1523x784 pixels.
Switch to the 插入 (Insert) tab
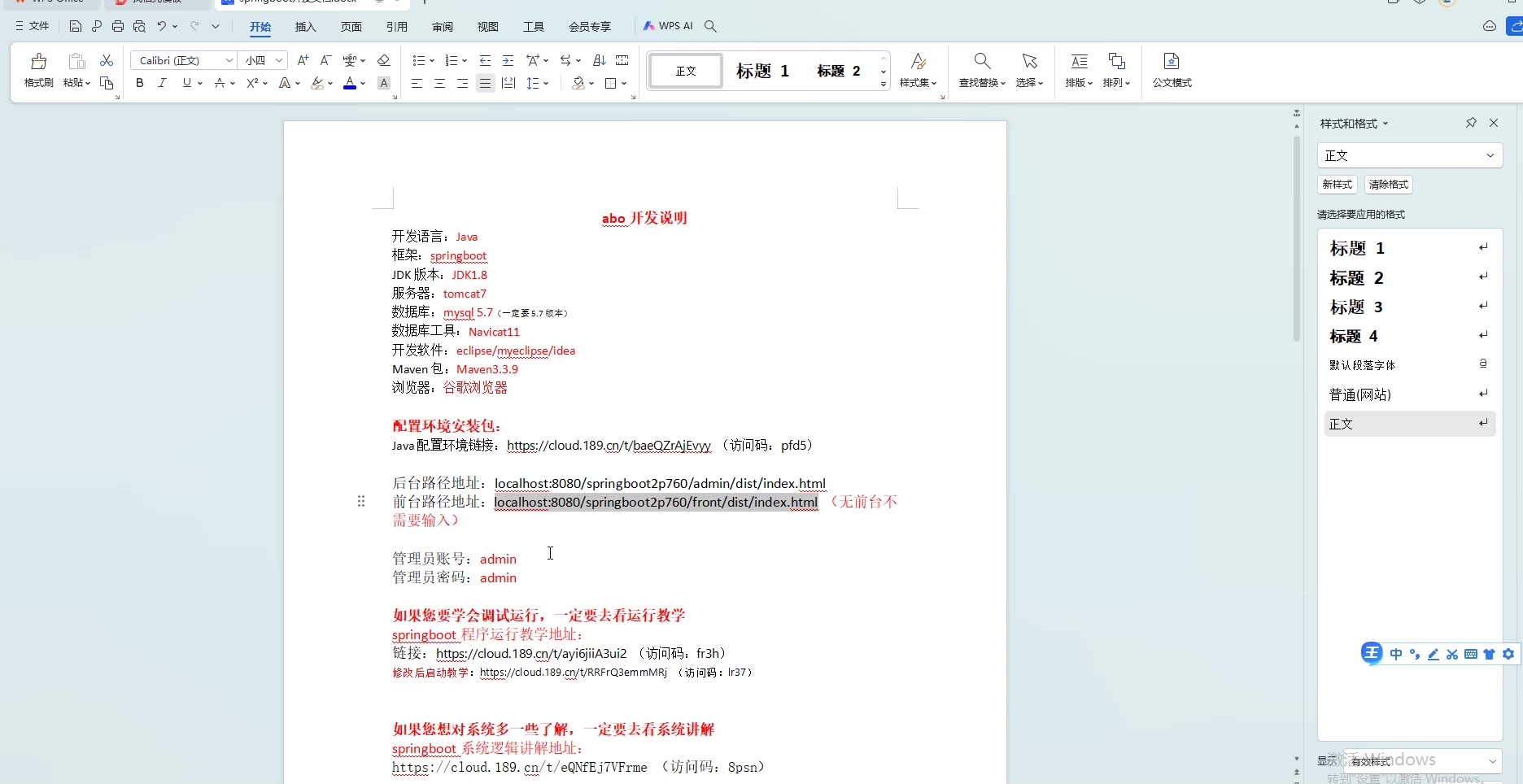tap(305, 27)
